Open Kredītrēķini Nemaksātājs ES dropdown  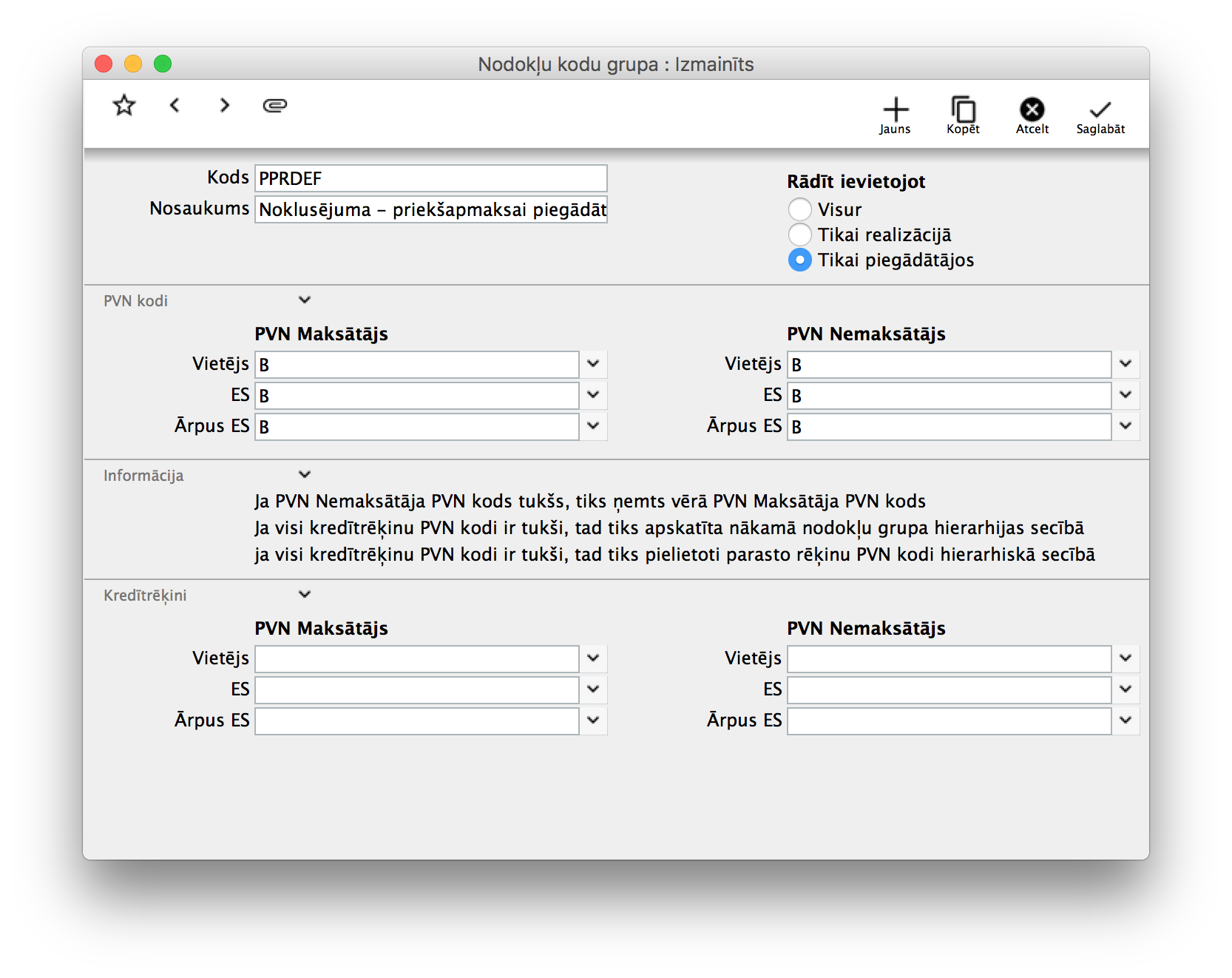tap(1126, 689)
